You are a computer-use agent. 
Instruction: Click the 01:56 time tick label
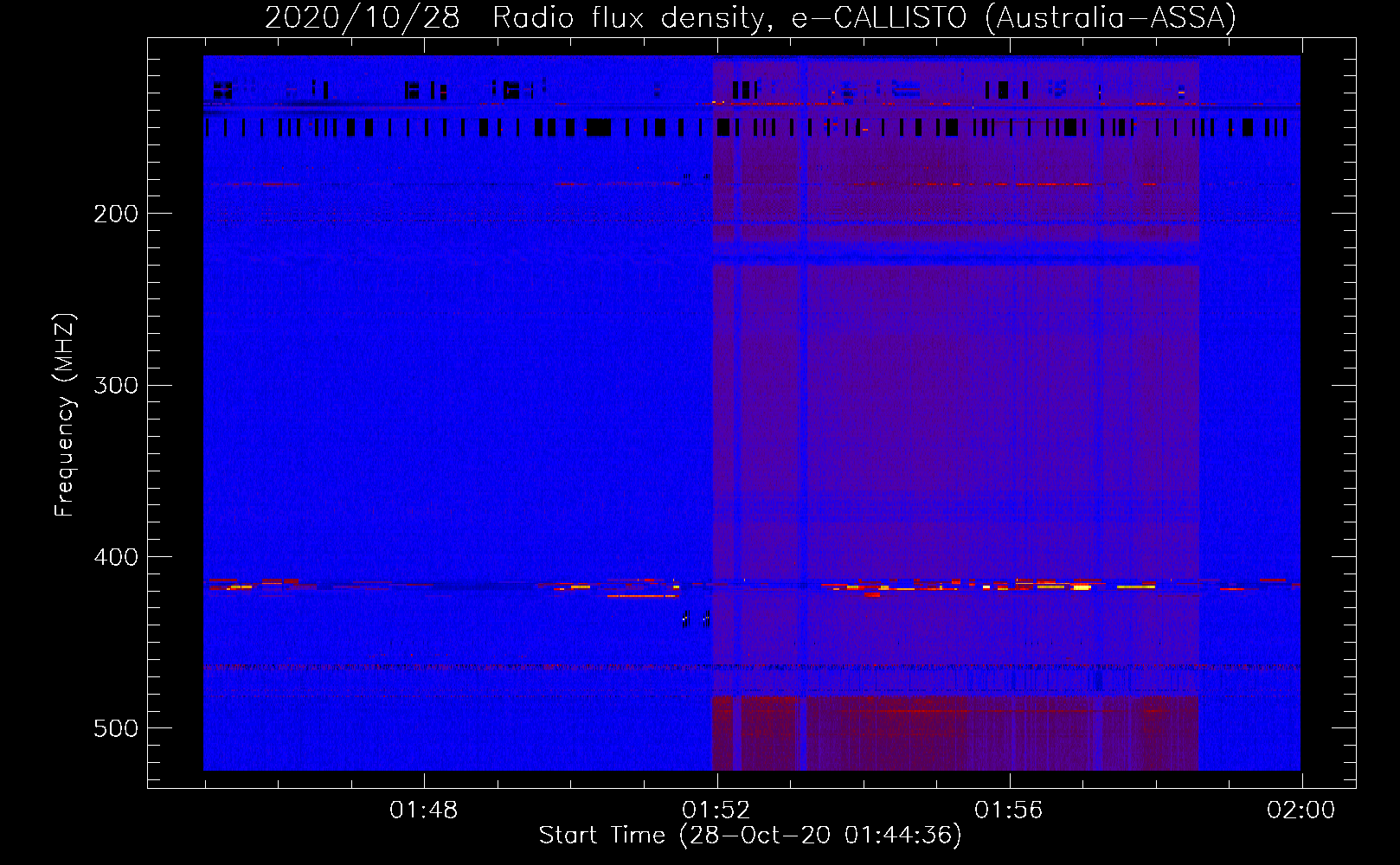tap(1008, 811)
